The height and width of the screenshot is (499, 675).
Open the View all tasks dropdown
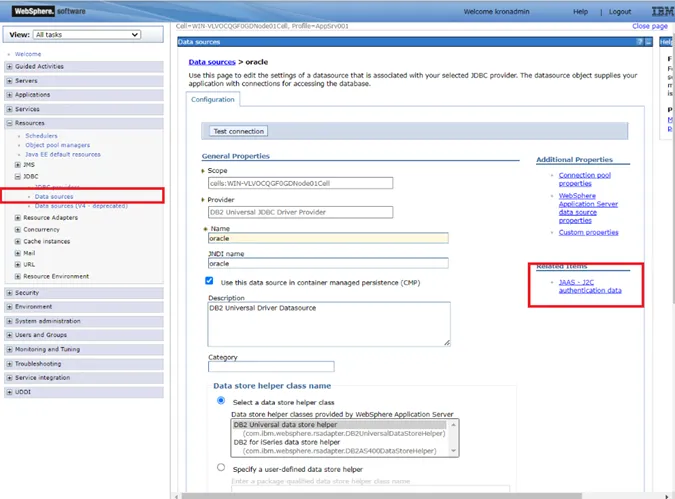(x=87, y=34)
